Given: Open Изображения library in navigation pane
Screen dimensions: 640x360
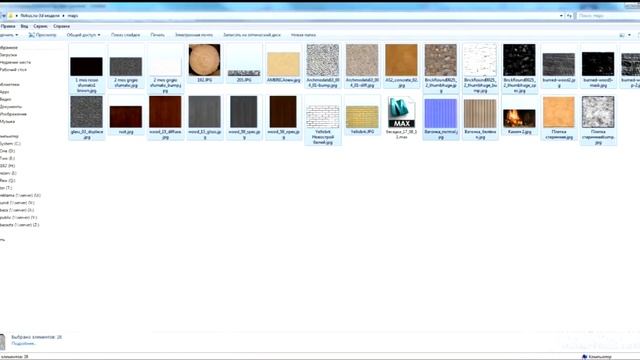Looking at the screenshot, I should 13,114.
